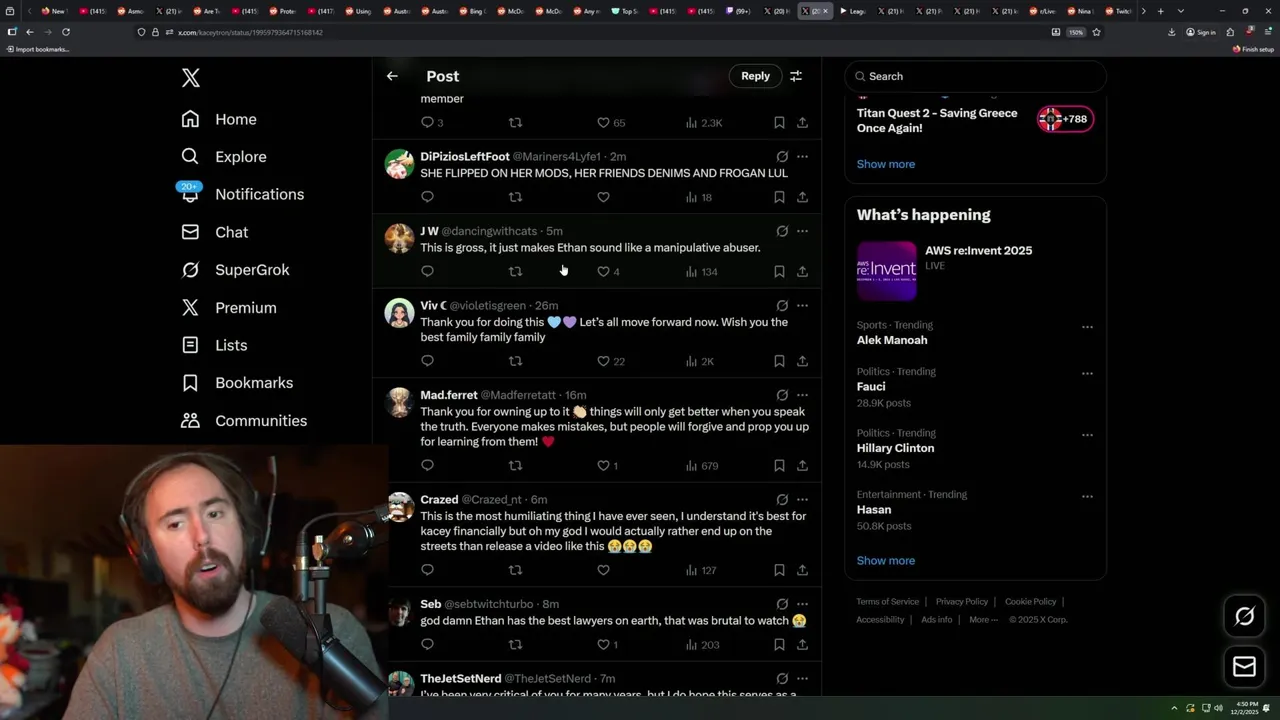Bookmark J W's post
This screenshot has height=720, width=1280.
click(779, 271)
